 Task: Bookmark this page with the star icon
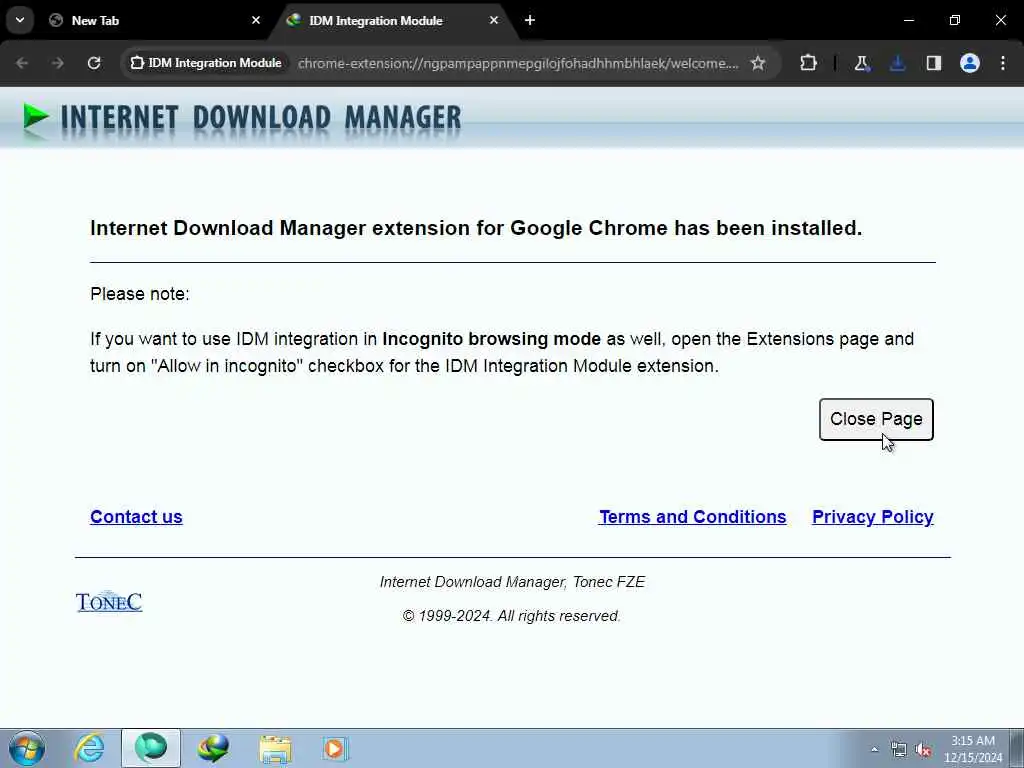(758, 63)
